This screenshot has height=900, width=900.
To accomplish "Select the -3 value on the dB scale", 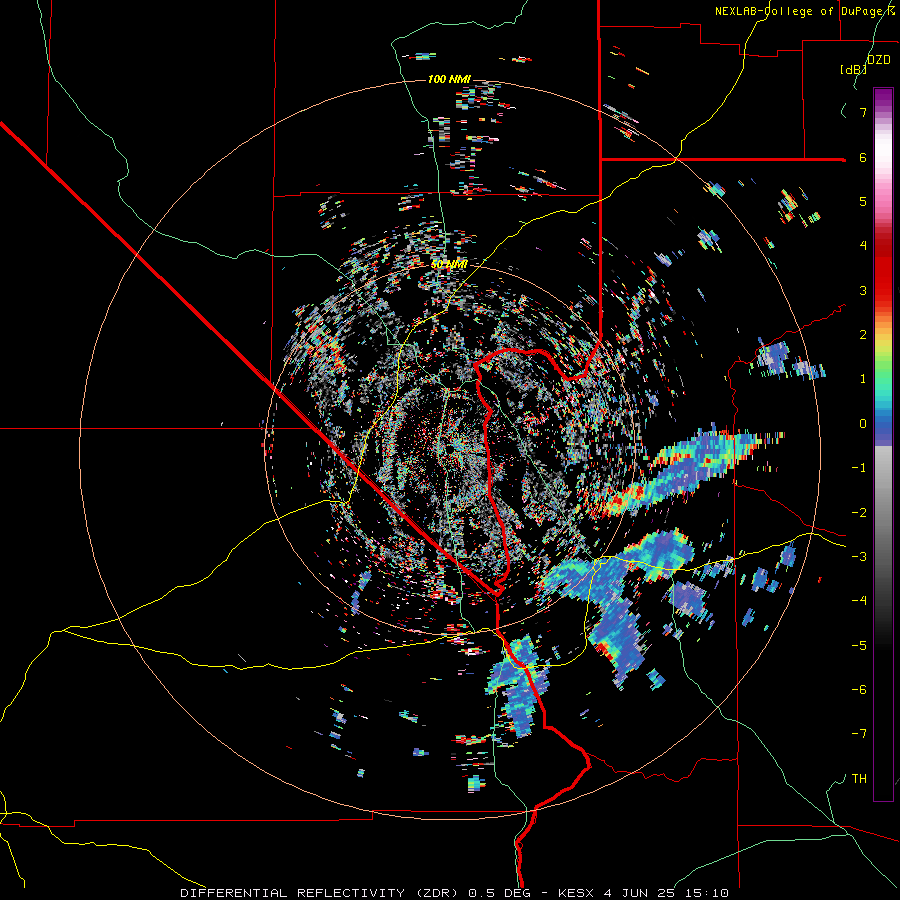I will point(859,557).
